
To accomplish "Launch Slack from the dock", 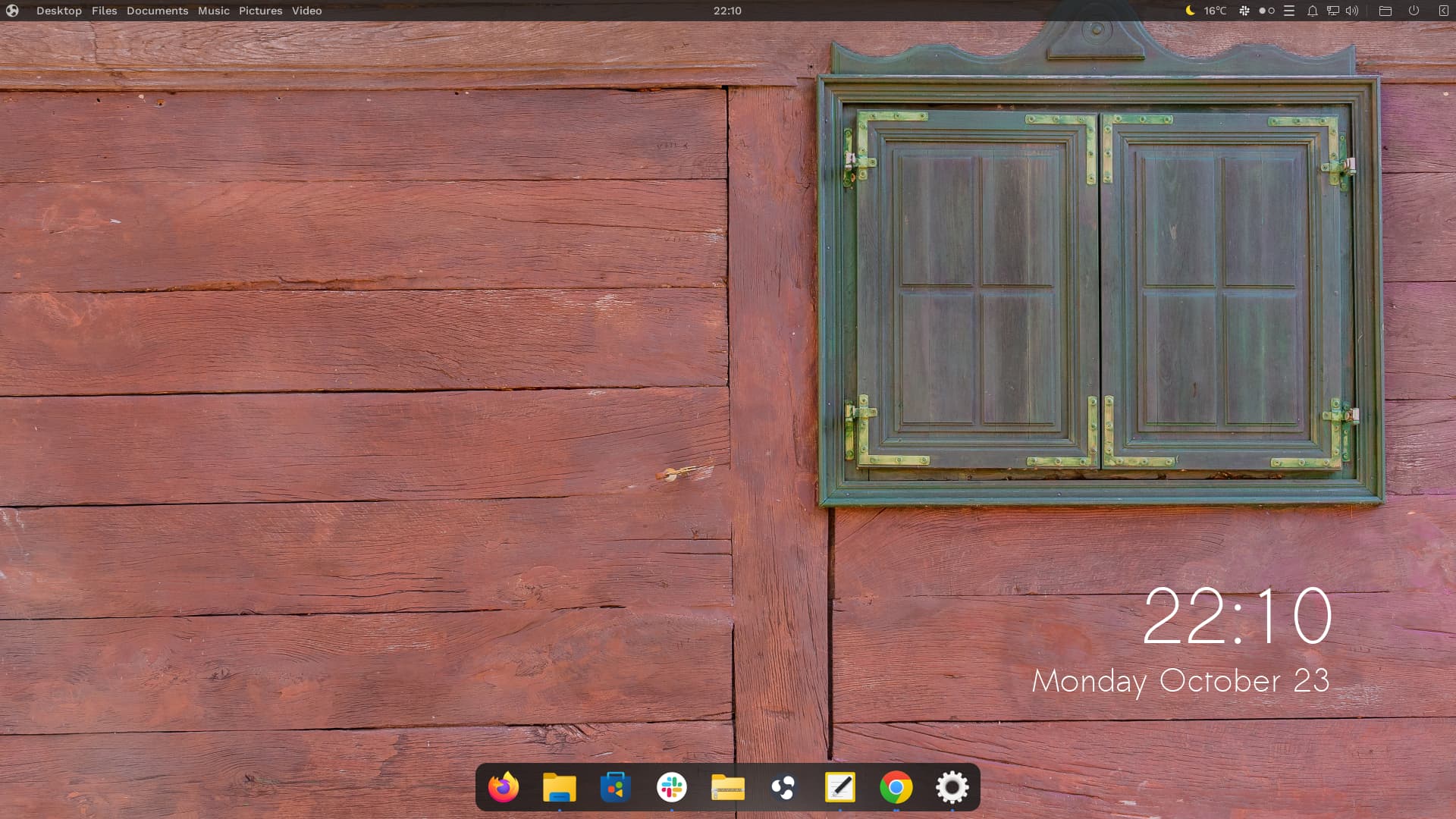I will pos(671,787).
